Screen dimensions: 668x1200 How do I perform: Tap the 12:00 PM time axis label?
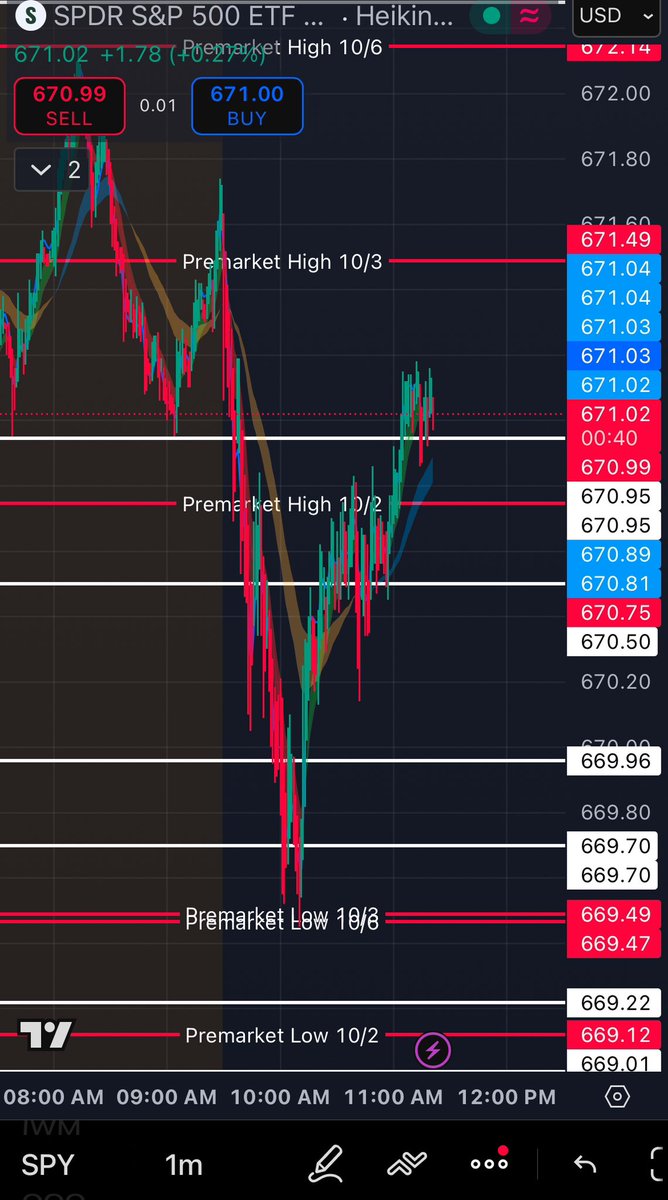click(507, 1097)
